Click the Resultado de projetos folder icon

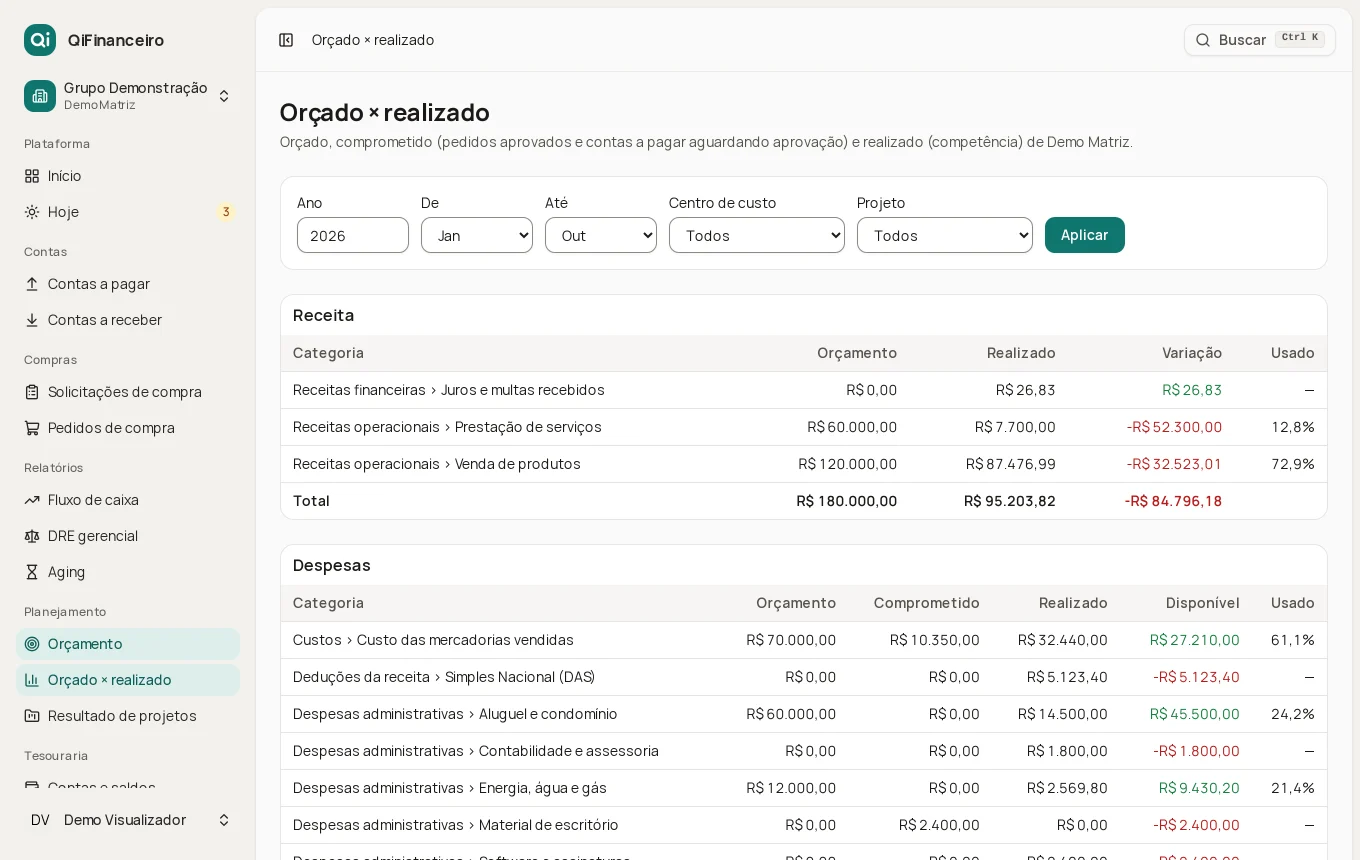coord(32,716)
